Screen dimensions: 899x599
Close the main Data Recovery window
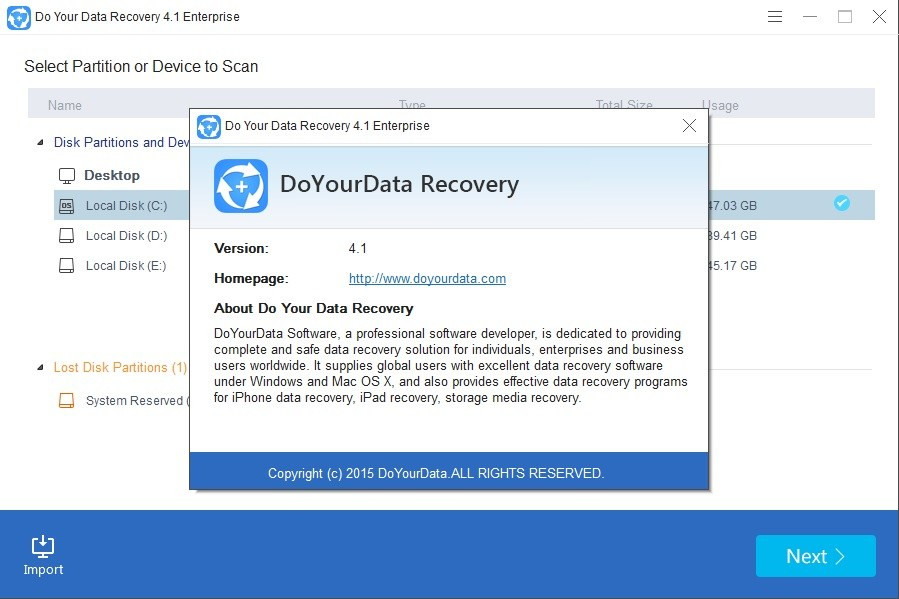click(x=879, y=17)
